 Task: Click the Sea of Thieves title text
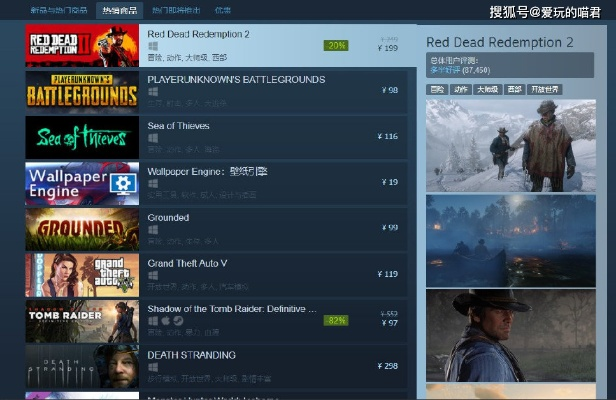tap(178, 126)
